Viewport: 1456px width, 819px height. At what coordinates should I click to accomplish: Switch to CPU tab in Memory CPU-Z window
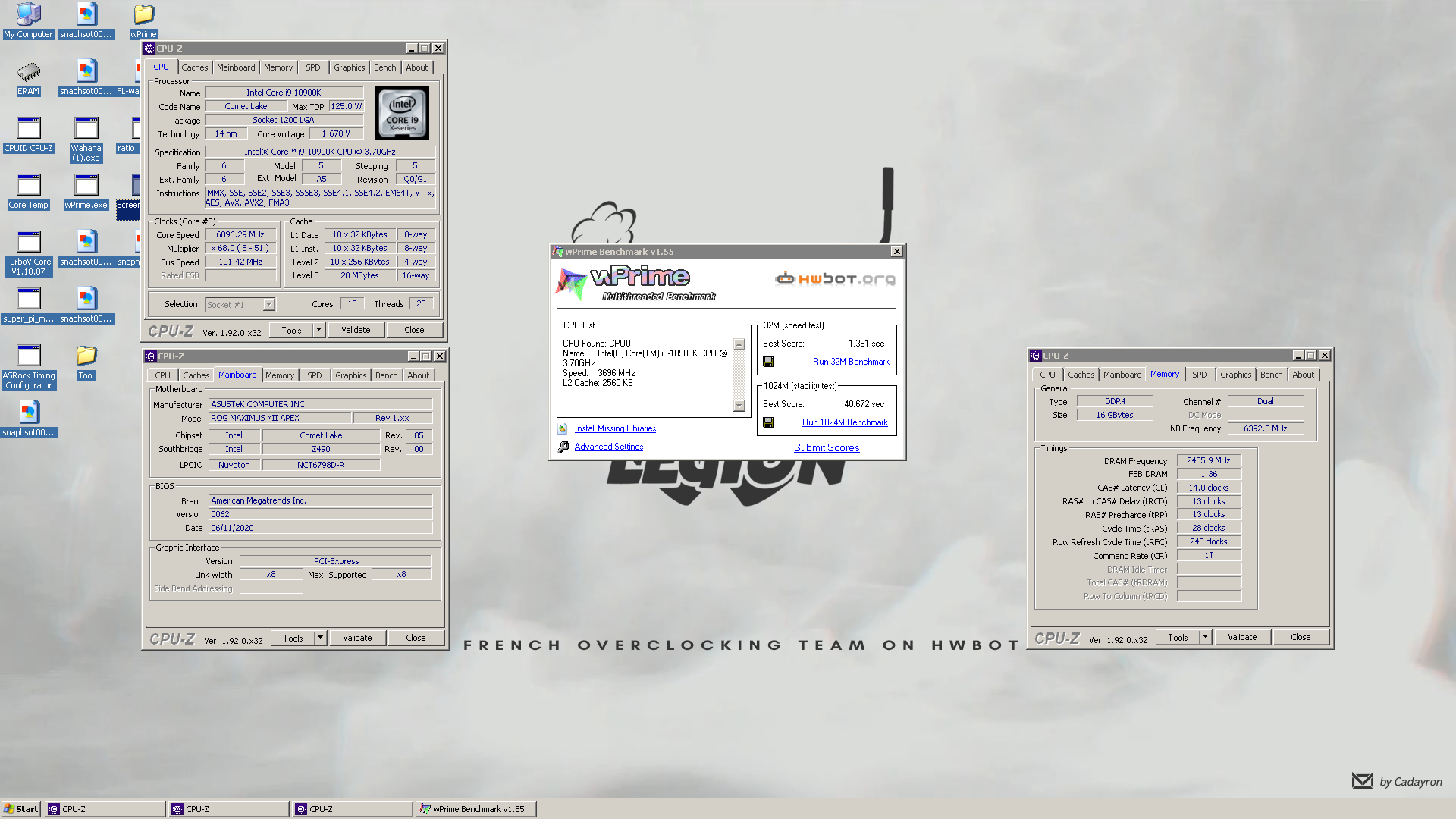1048,375
